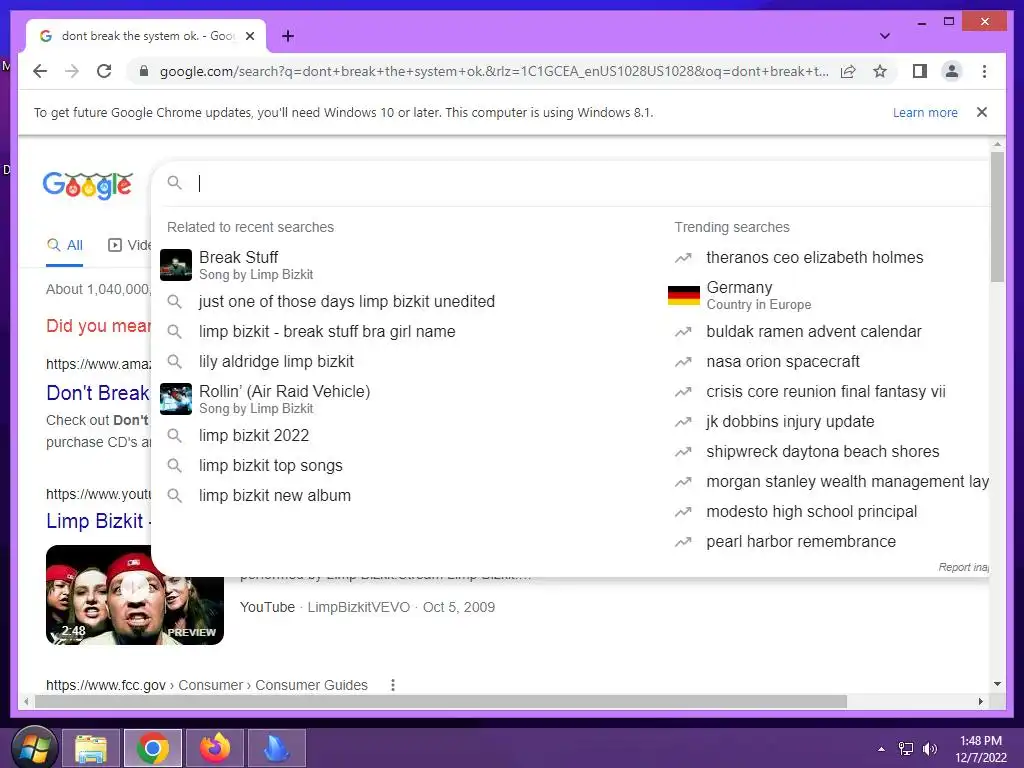Open trending search Germany
This screenshot has width=1024, height=768.
[829, 295]
